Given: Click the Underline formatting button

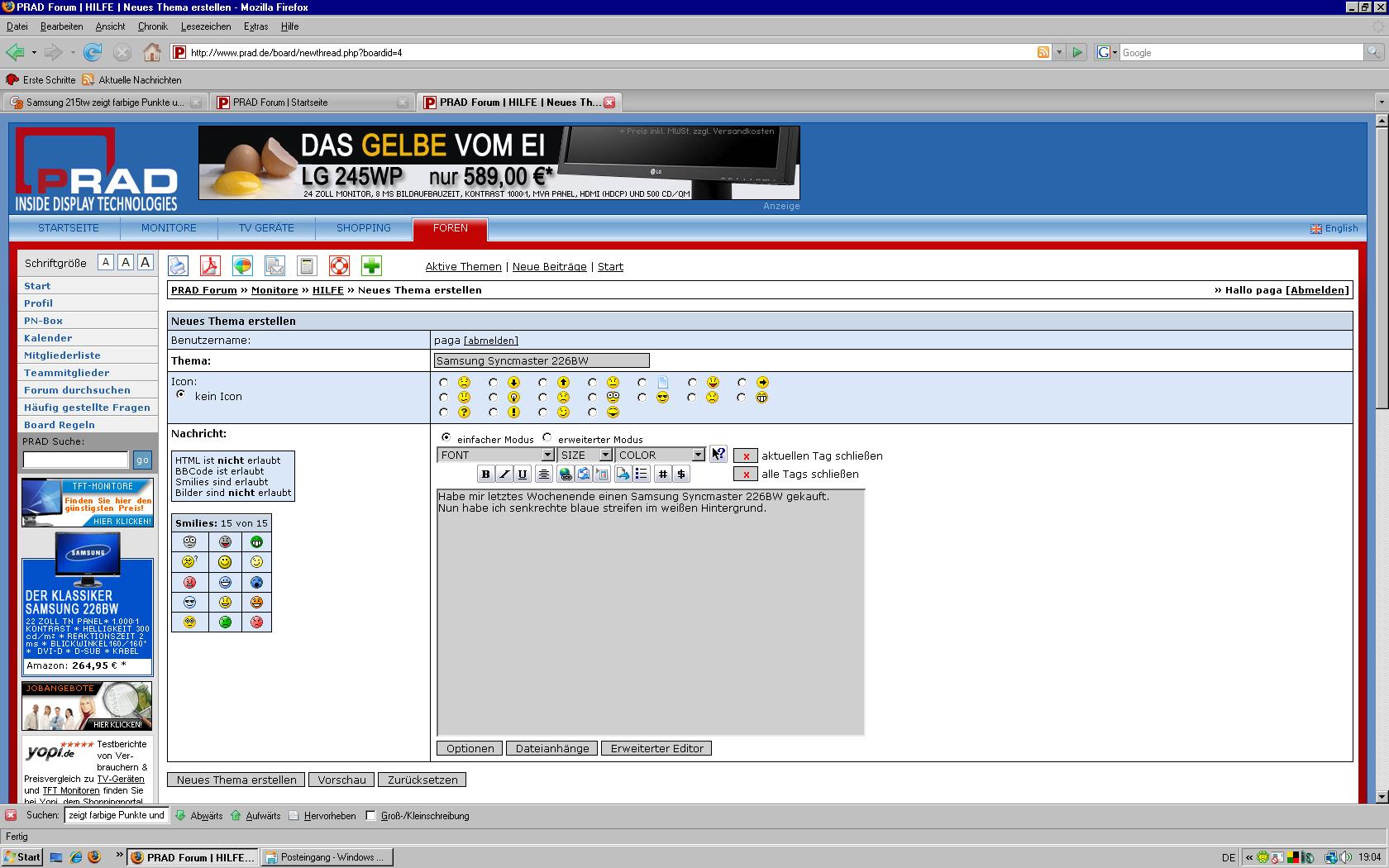Looking at the screenshot, I should pos(522,474).
